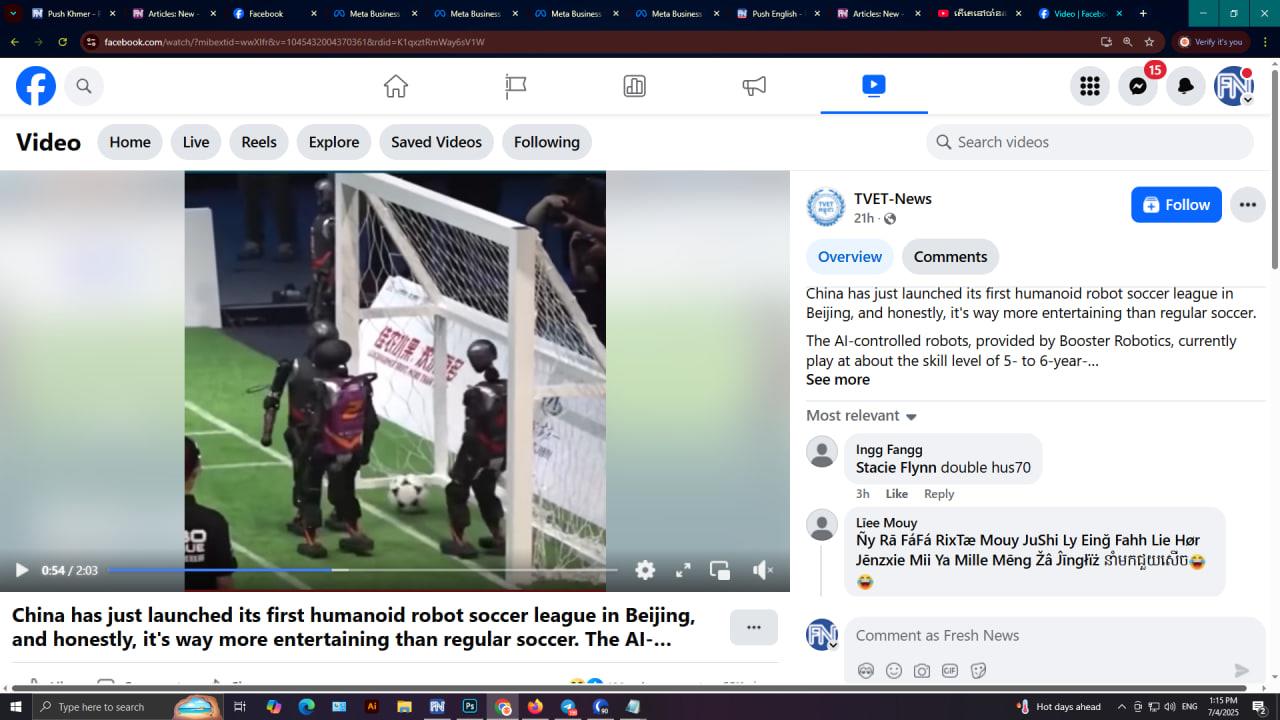Open the Most relevant comment sort dropdown
Viewport: 1280px width, 720px height.
tap(862, 416)
